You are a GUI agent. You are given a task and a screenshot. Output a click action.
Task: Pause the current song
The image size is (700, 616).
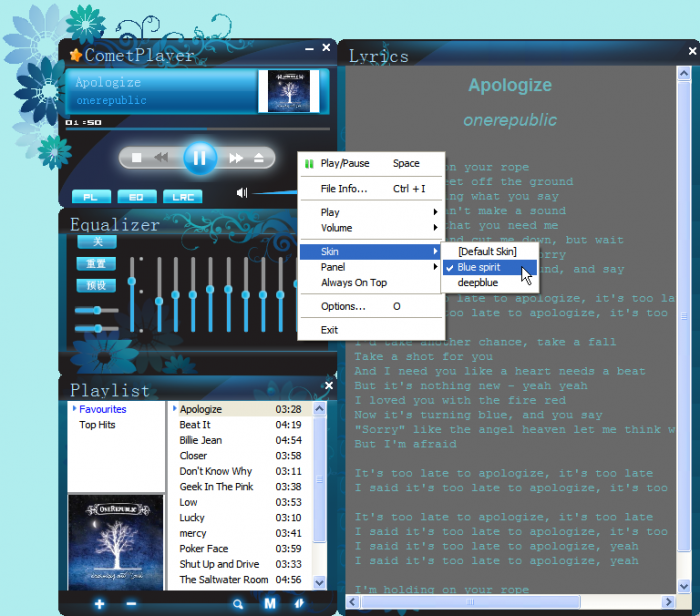coord(200,158)
